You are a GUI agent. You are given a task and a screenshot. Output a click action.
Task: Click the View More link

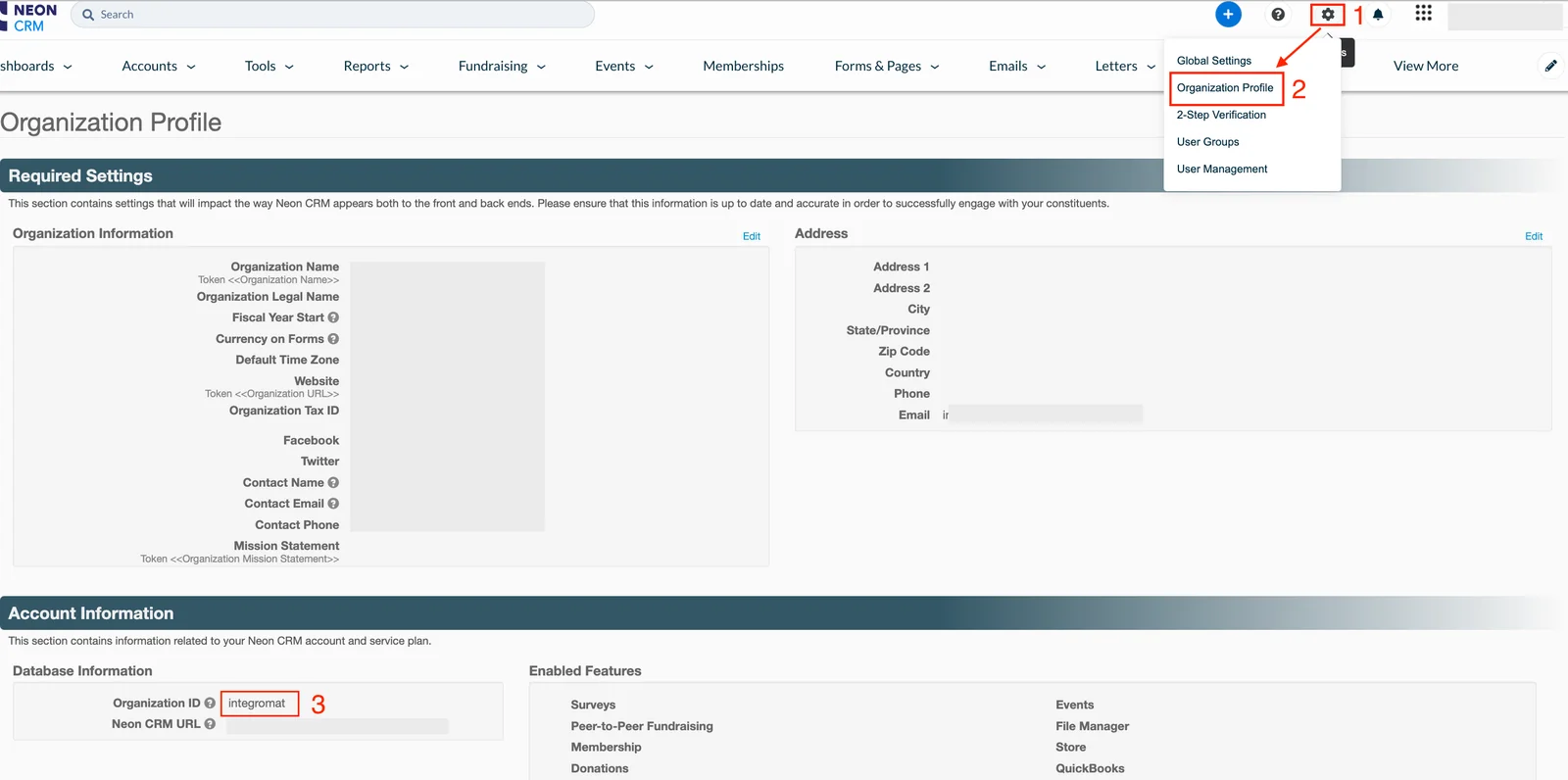tap(1426, 66)
